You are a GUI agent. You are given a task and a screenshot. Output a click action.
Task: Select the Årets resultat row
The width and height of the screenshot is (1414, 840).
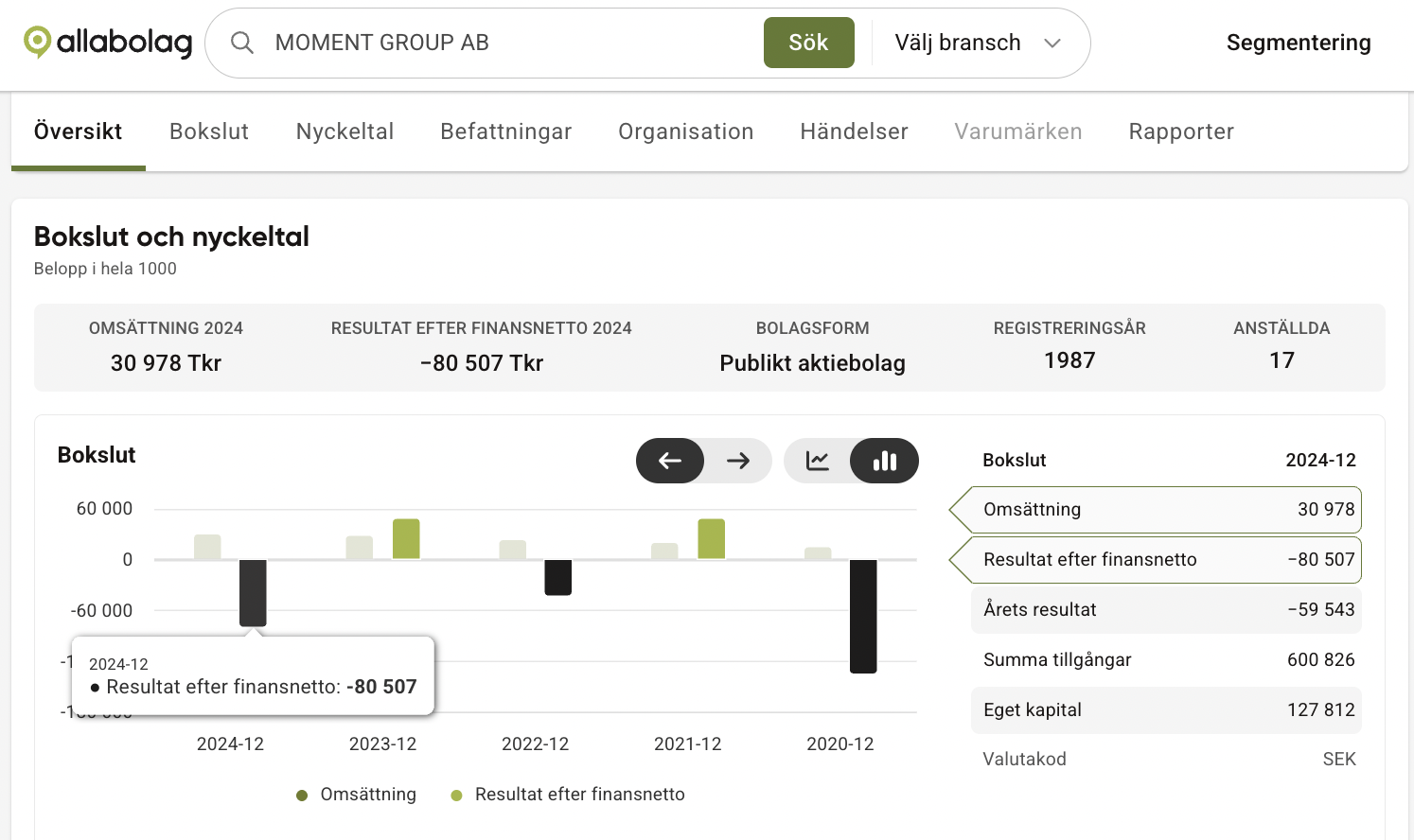pyautogui.click(x=1166, y=610)
